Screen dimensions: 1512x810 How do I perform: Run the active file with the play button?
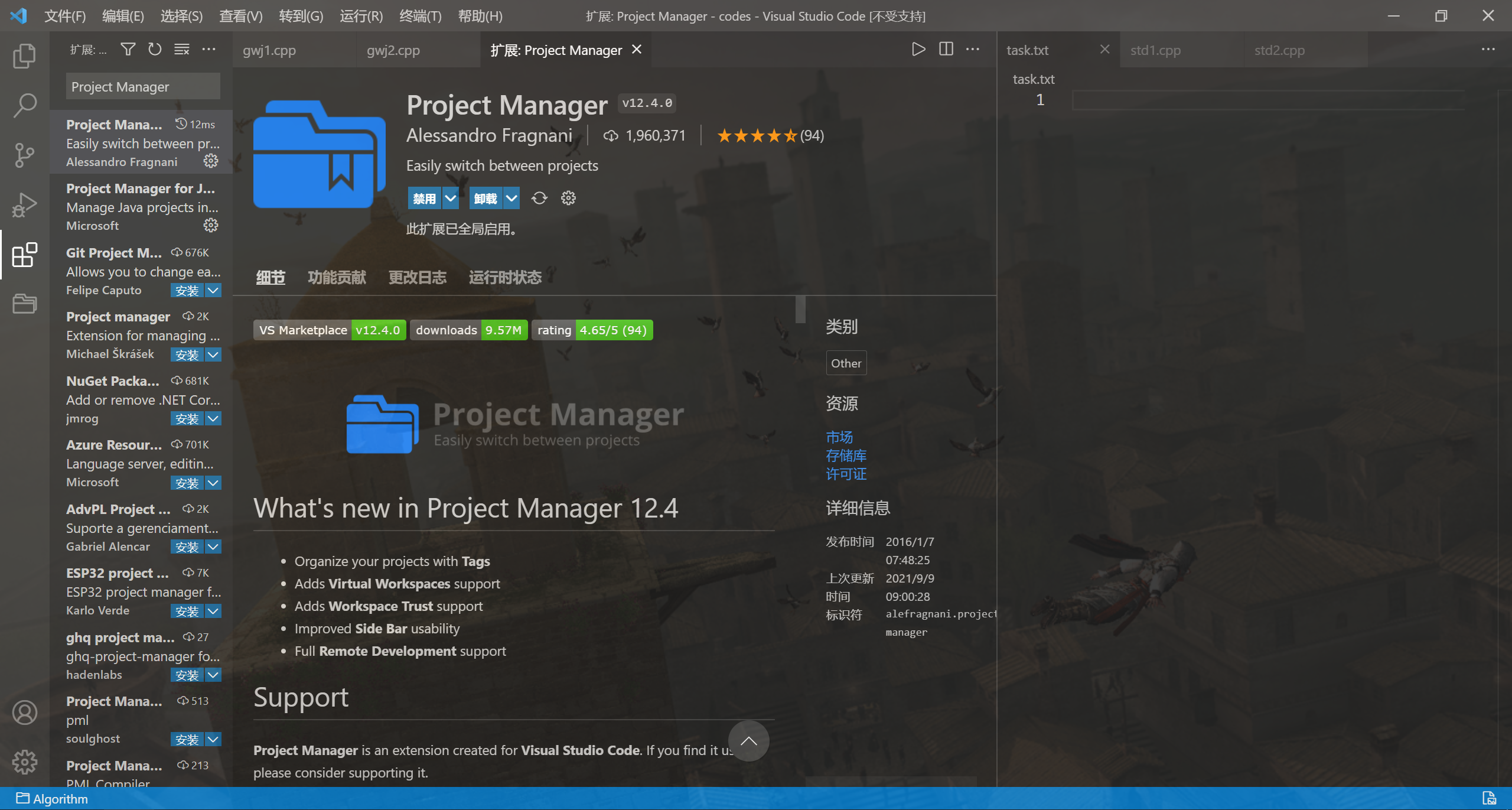918,49
